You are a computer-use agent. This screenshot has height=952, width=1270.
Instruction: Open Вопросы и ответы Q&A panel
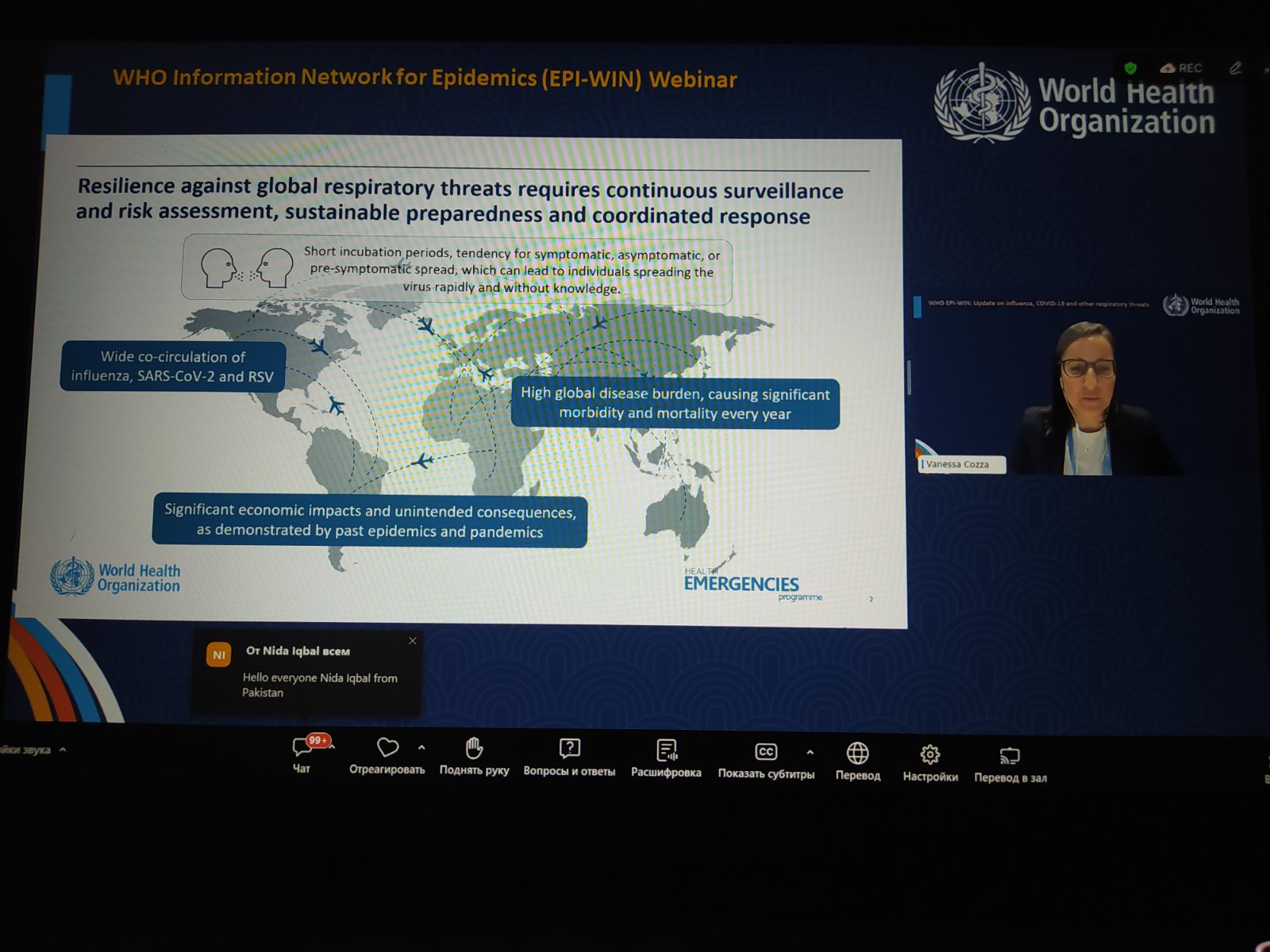coord(569,750)
